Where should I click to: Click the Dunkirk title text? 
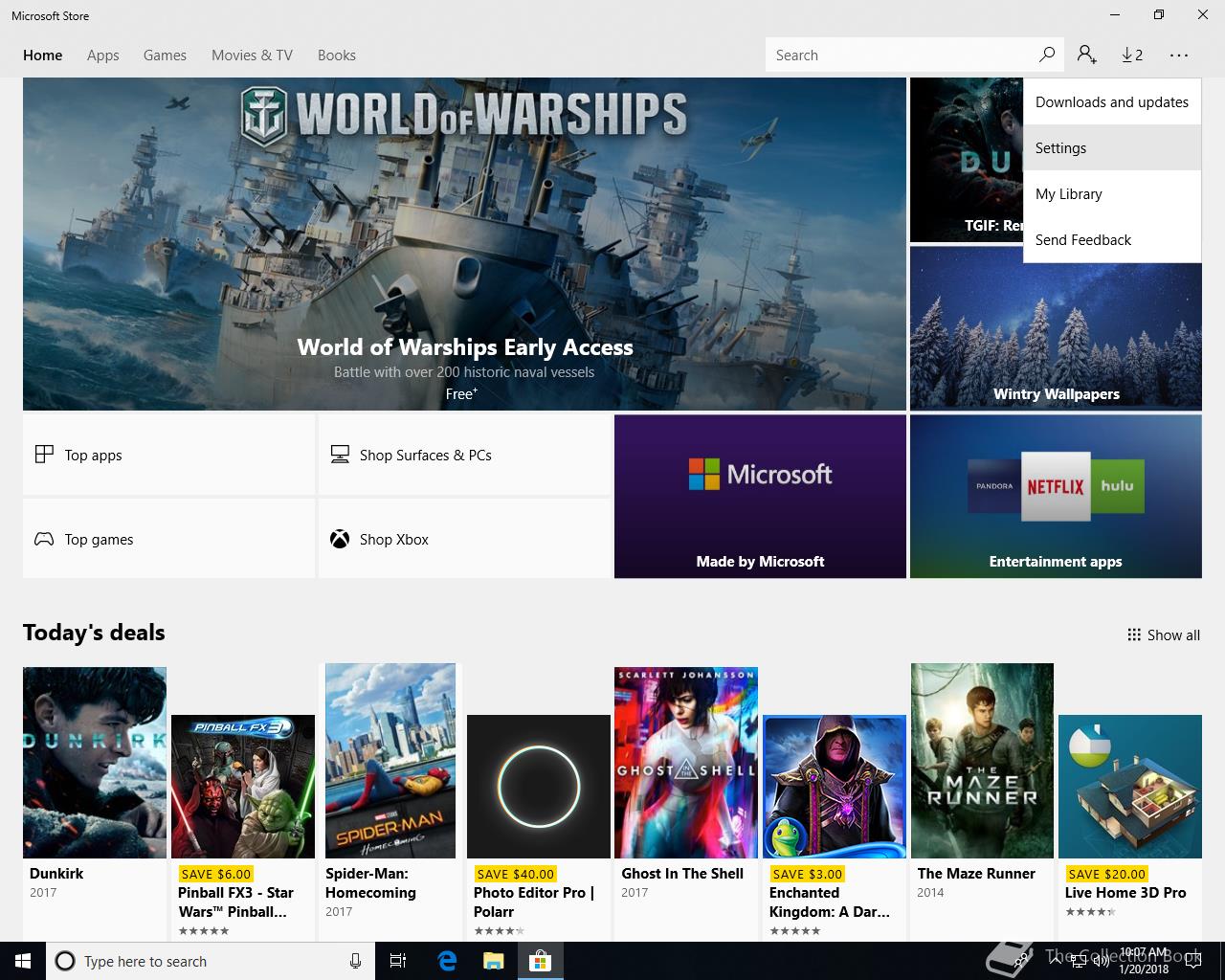(x=56, y=873)
